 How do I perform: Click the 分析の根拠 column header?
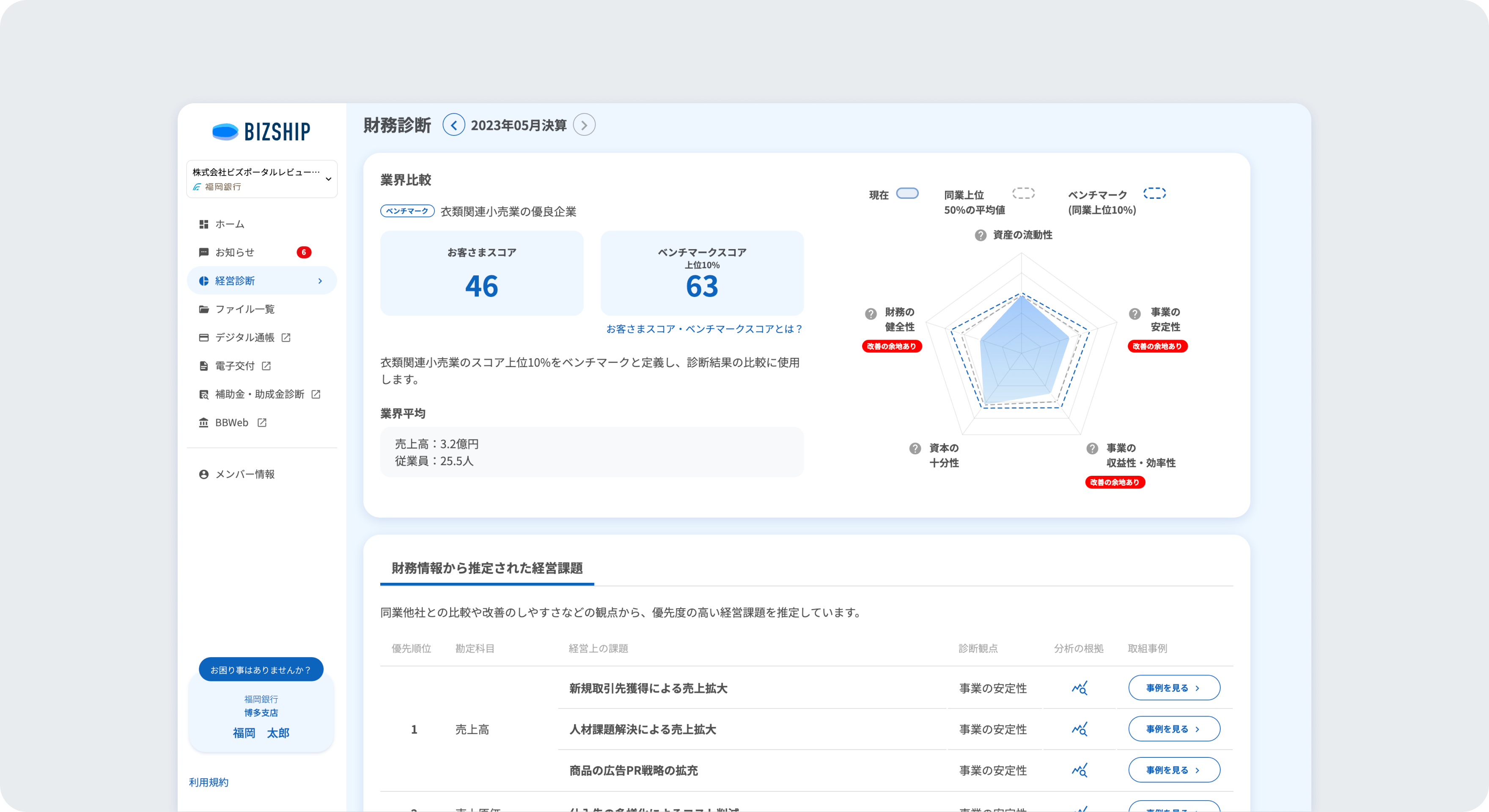point(1078,648)
